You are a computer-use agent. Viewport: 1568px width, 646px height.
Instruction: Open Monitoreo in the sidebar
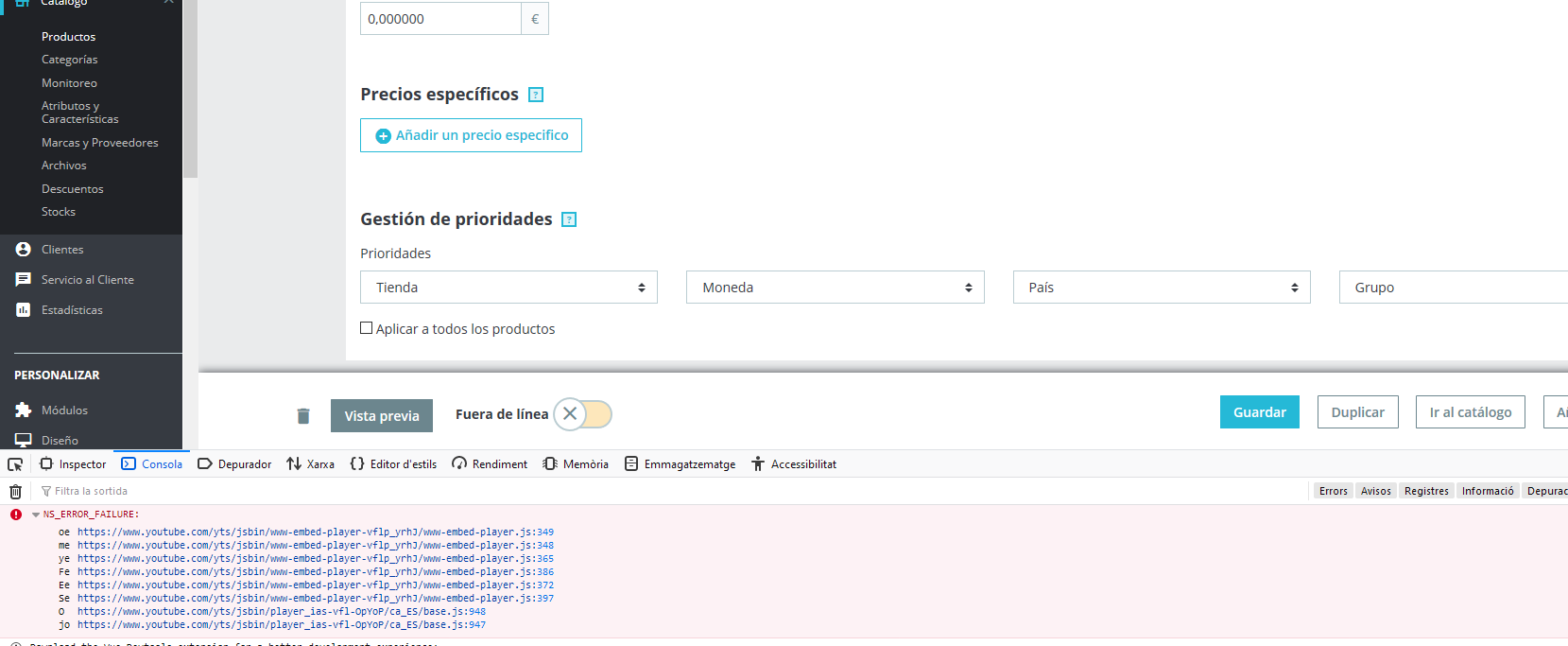coord(69,83)
